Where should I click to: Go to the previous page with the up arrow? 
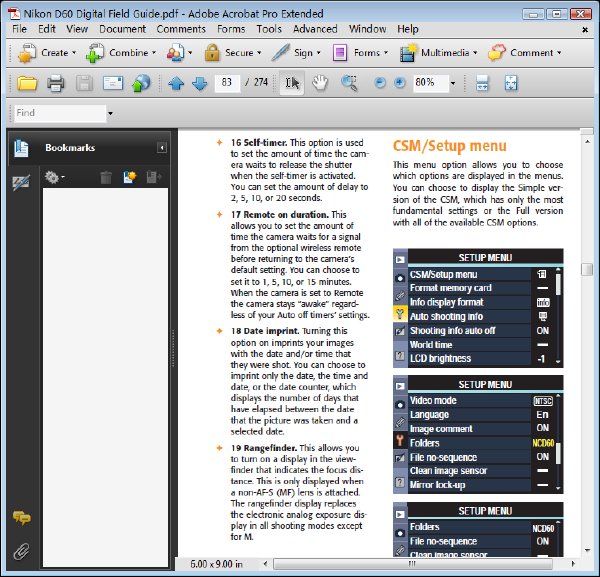pyautogui.click(x=176, y=83)
